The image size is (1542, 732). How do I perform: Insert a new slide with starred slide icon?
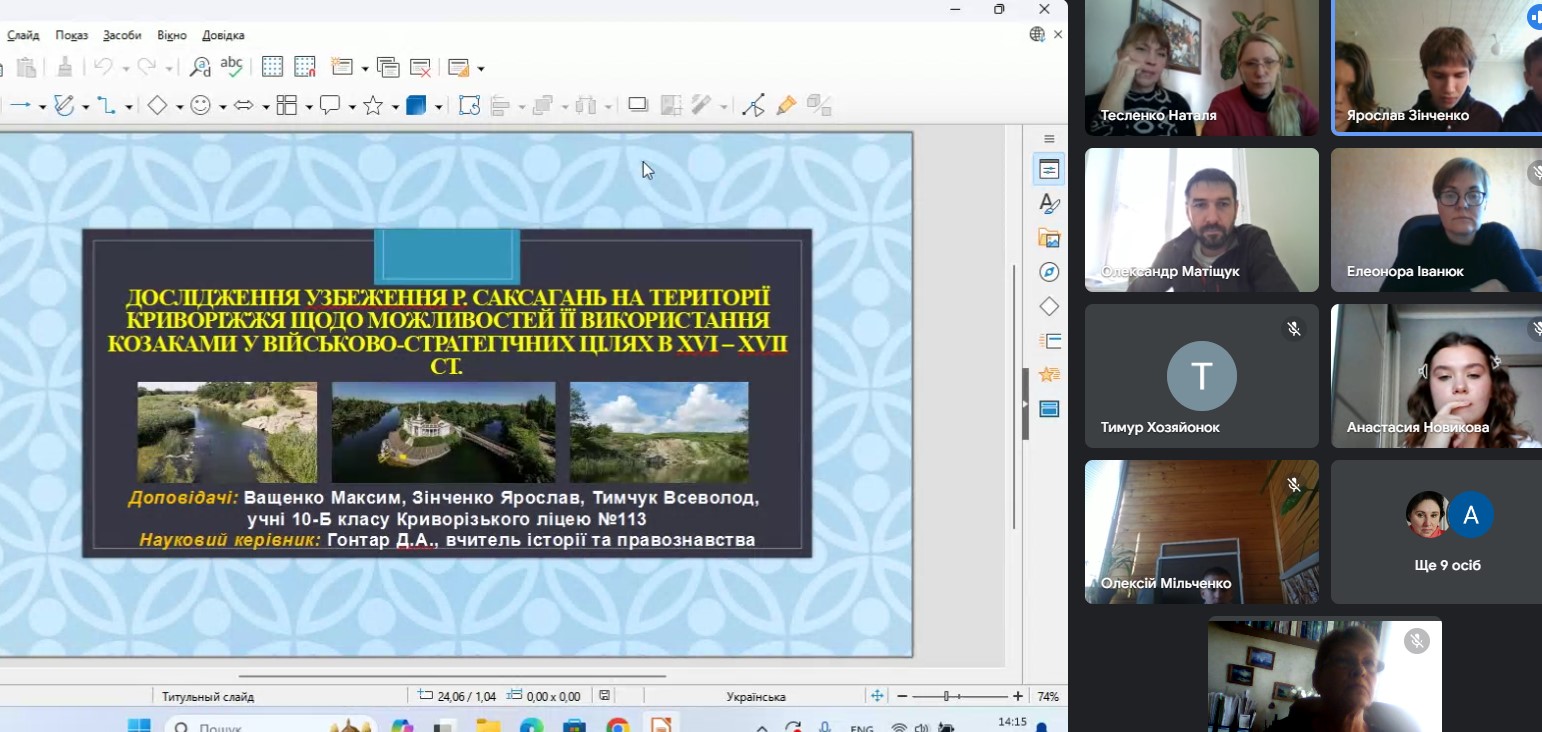pyautogui.click(x=342, y=67)
